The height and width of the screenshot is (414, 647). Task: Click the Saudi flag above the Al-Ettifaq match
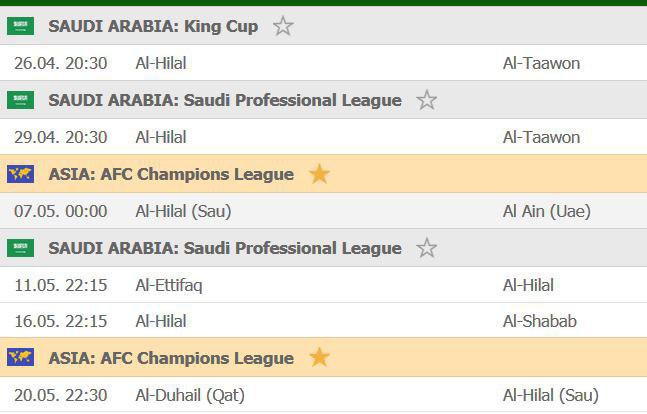(20, 248)
